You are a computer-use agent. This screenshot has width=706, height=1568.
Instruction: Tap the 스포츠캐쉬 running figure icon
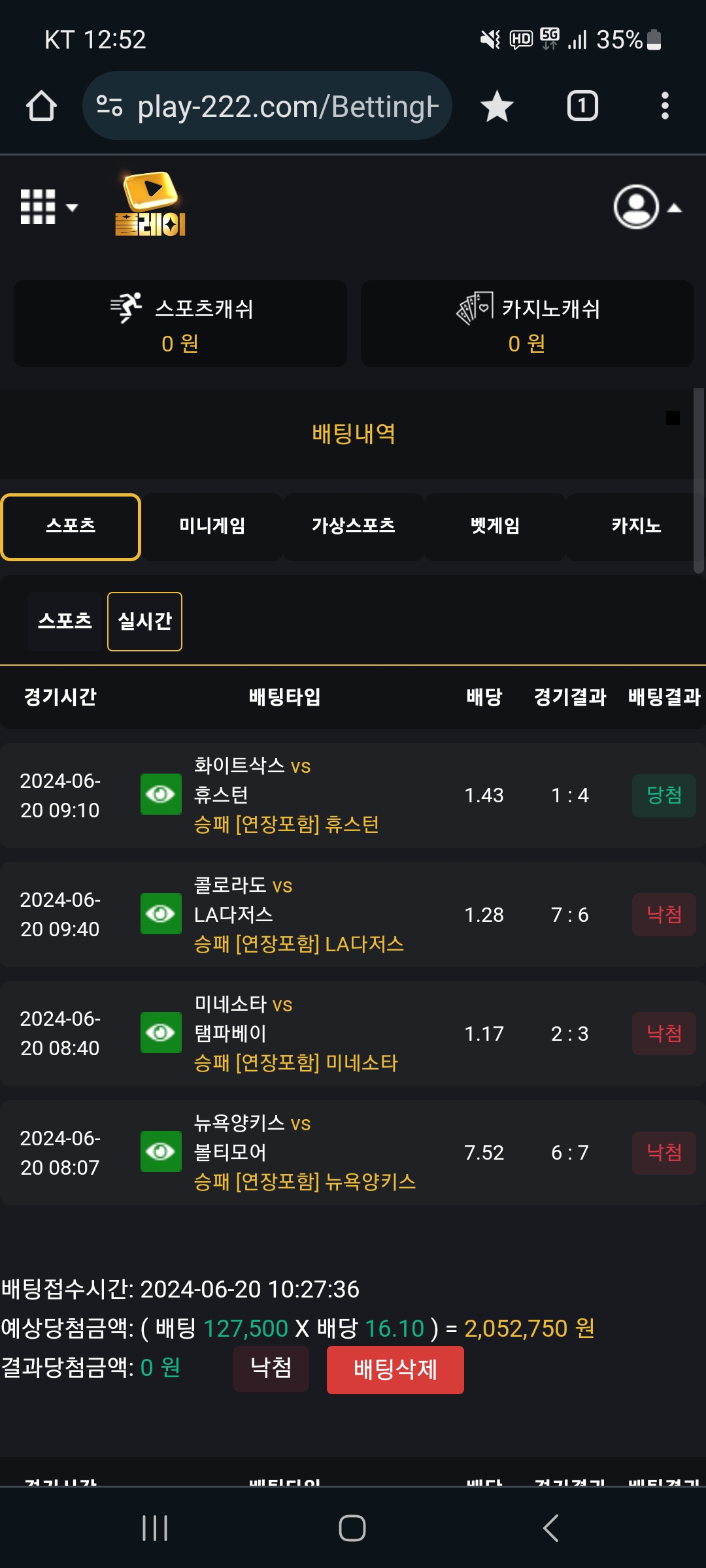(126, 308)
